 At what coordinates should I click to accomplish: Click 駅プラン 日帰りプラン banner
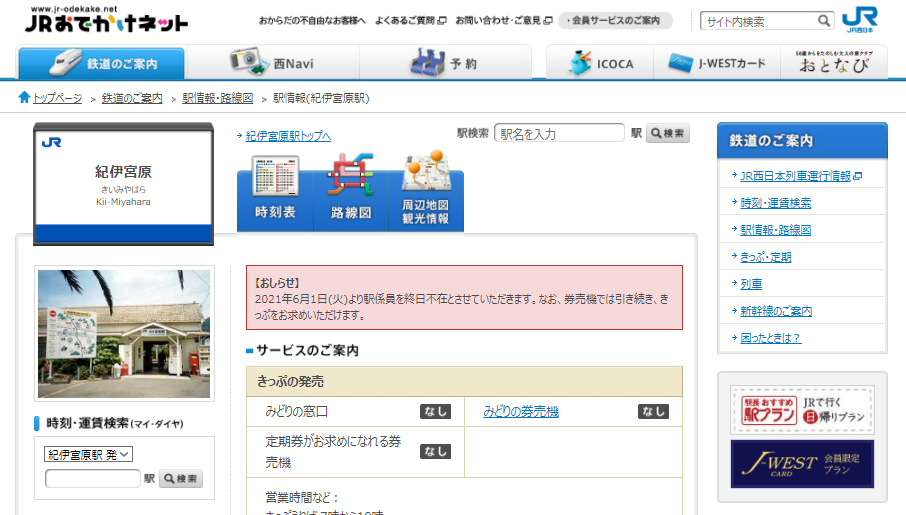click(x=802, y=410)
